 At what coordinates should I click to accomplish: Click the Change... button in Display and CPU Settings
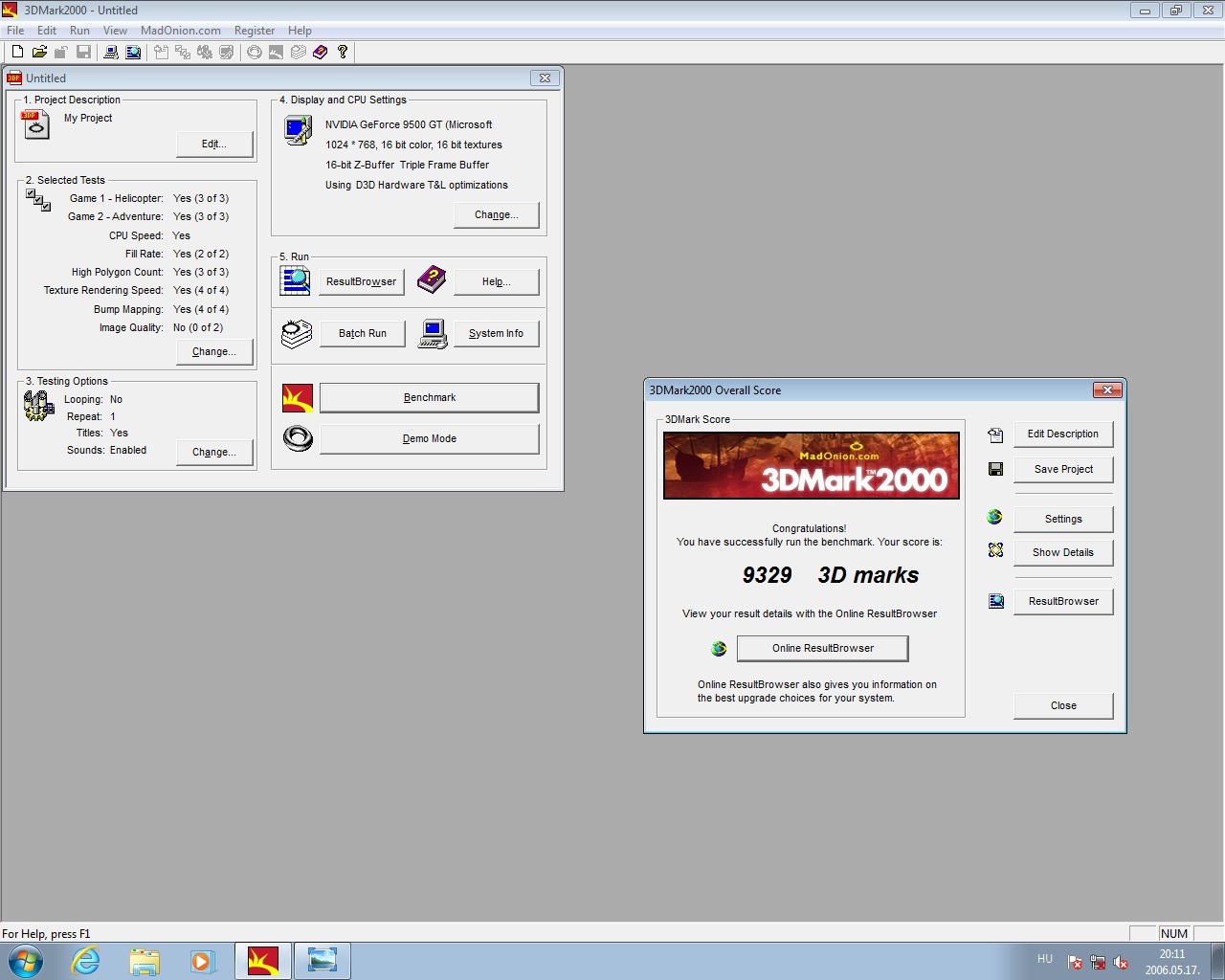pyautogui.click(x=497, y=215)
